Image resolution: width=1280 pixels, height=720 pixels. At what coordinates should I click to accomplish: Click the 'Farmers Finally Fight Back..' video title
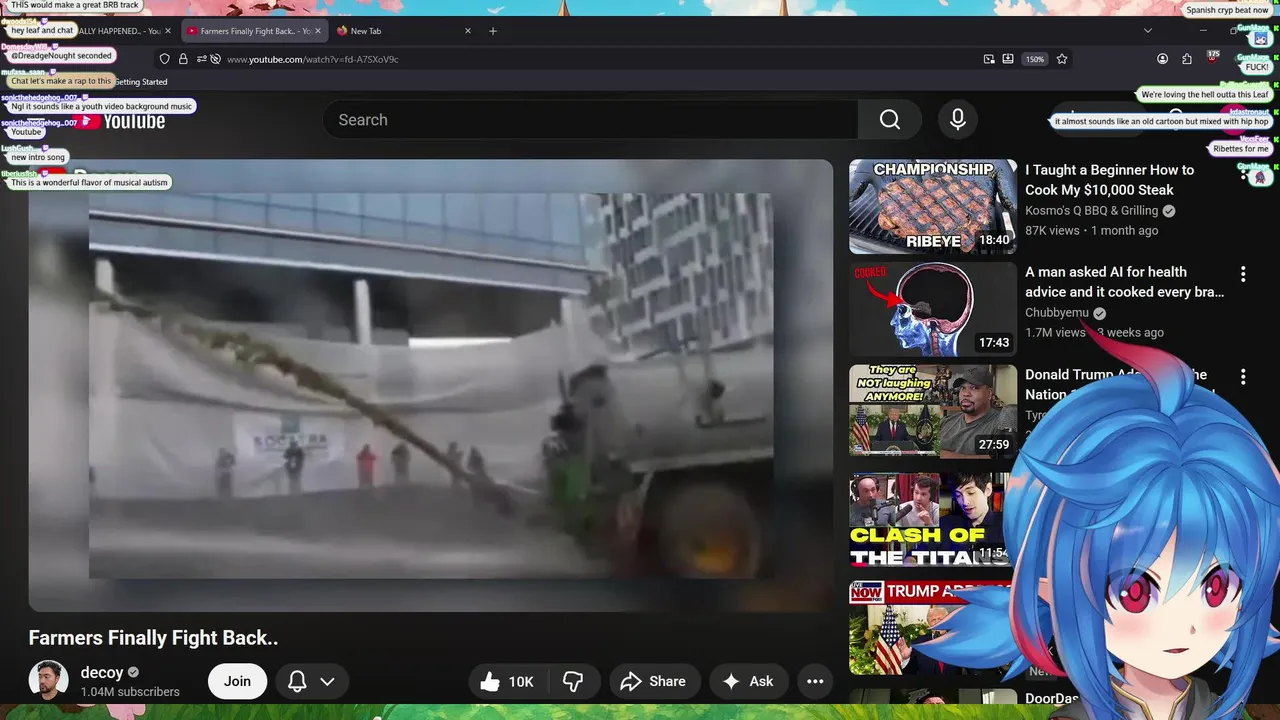point(153,638)
